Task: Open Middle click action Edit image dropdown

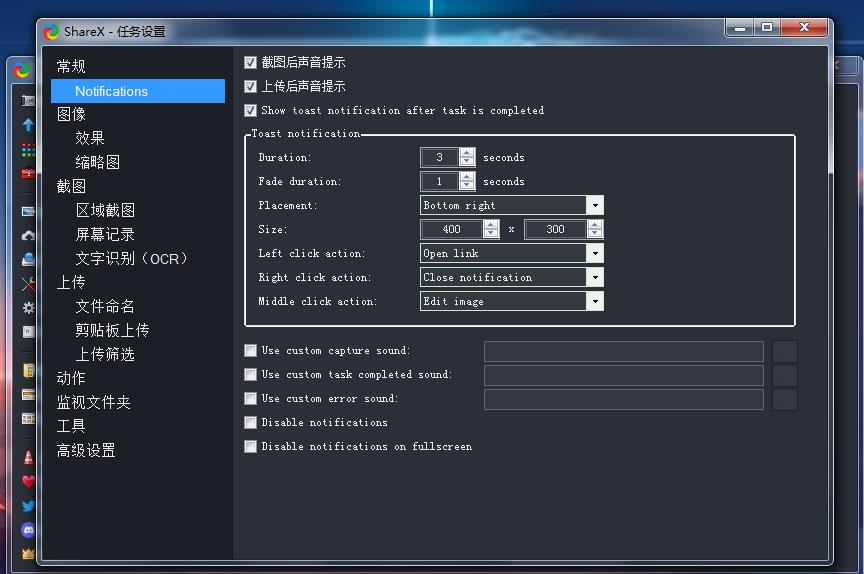Action: tap(511, 301)
